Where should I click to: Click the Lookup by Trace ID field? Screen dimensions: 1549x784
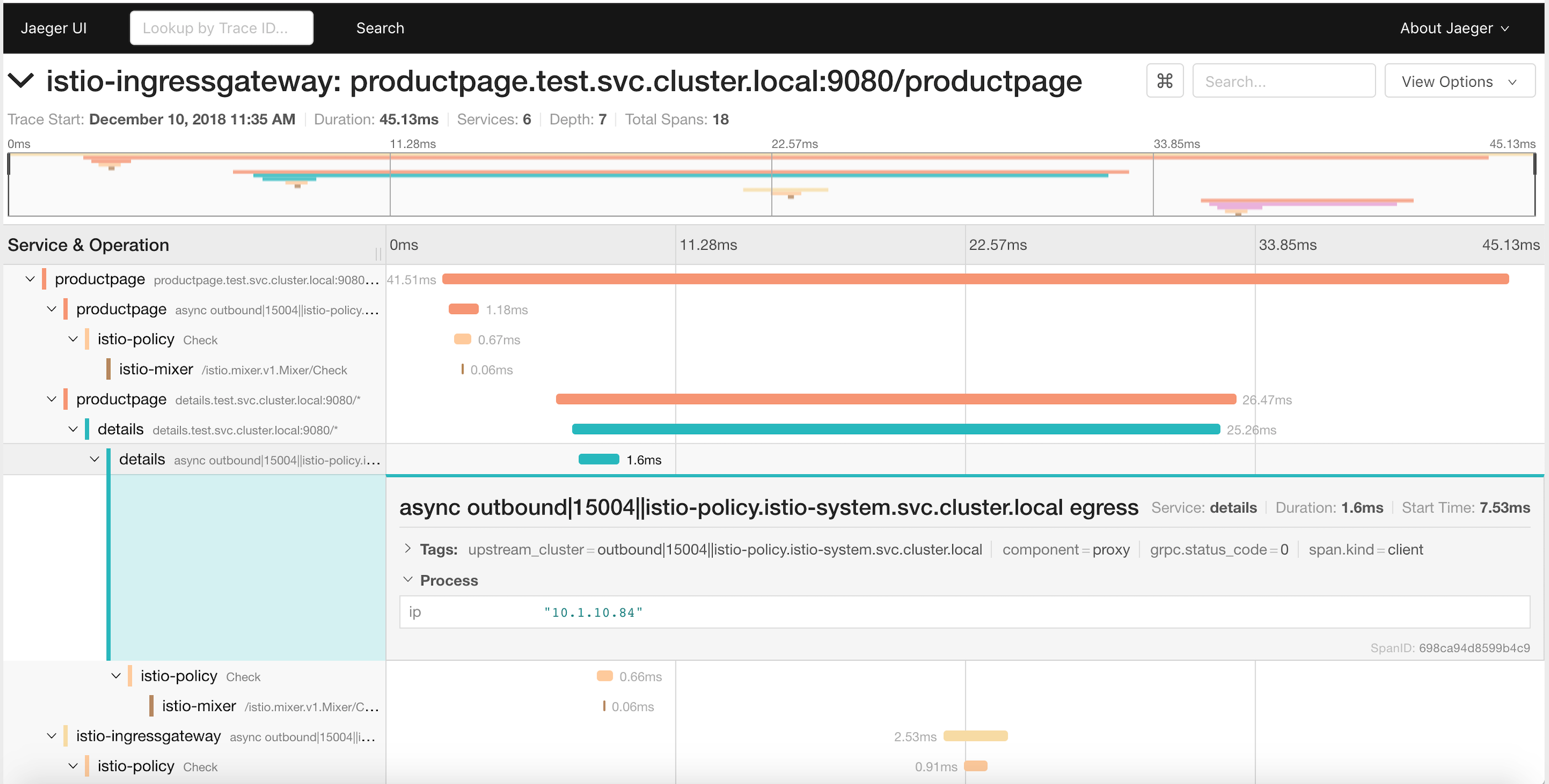pos(222,28)
